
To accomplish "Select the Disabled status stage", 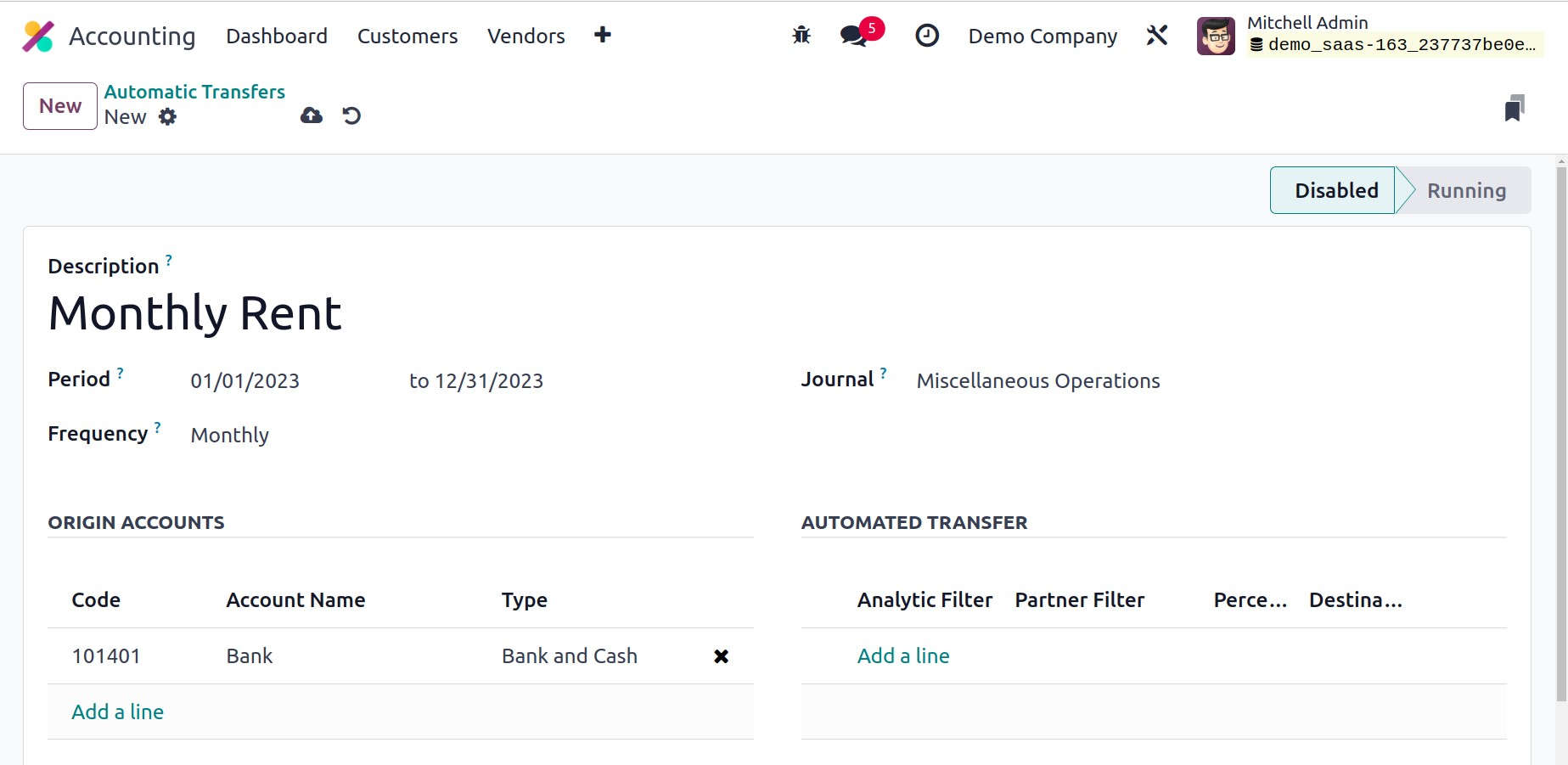I will [1335, 191].
